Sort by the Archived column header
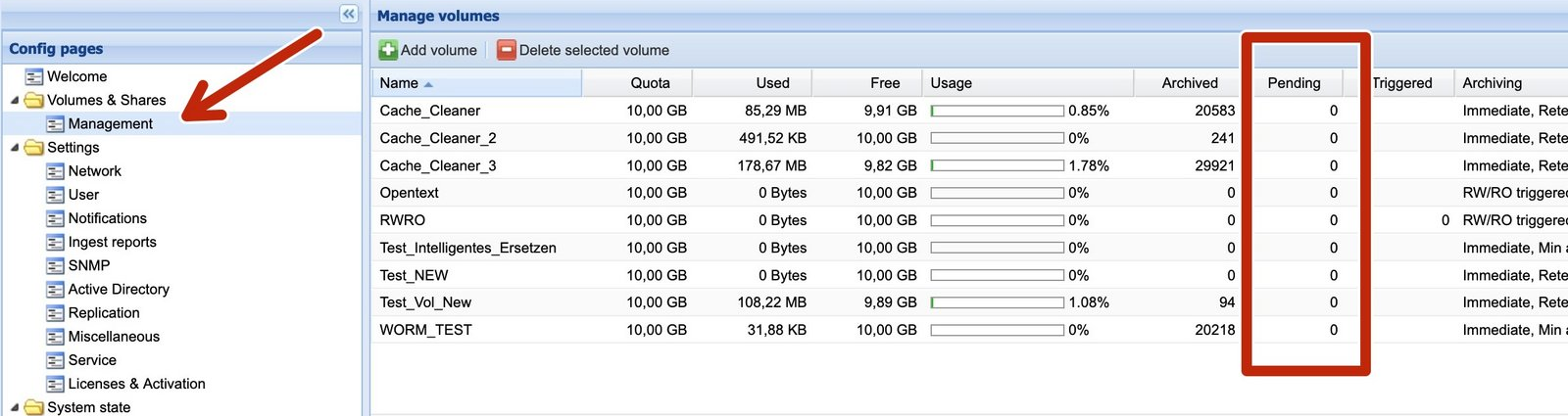Image resolution: width=1568 pixels, height=416 pixels. tap(1189, 83)
